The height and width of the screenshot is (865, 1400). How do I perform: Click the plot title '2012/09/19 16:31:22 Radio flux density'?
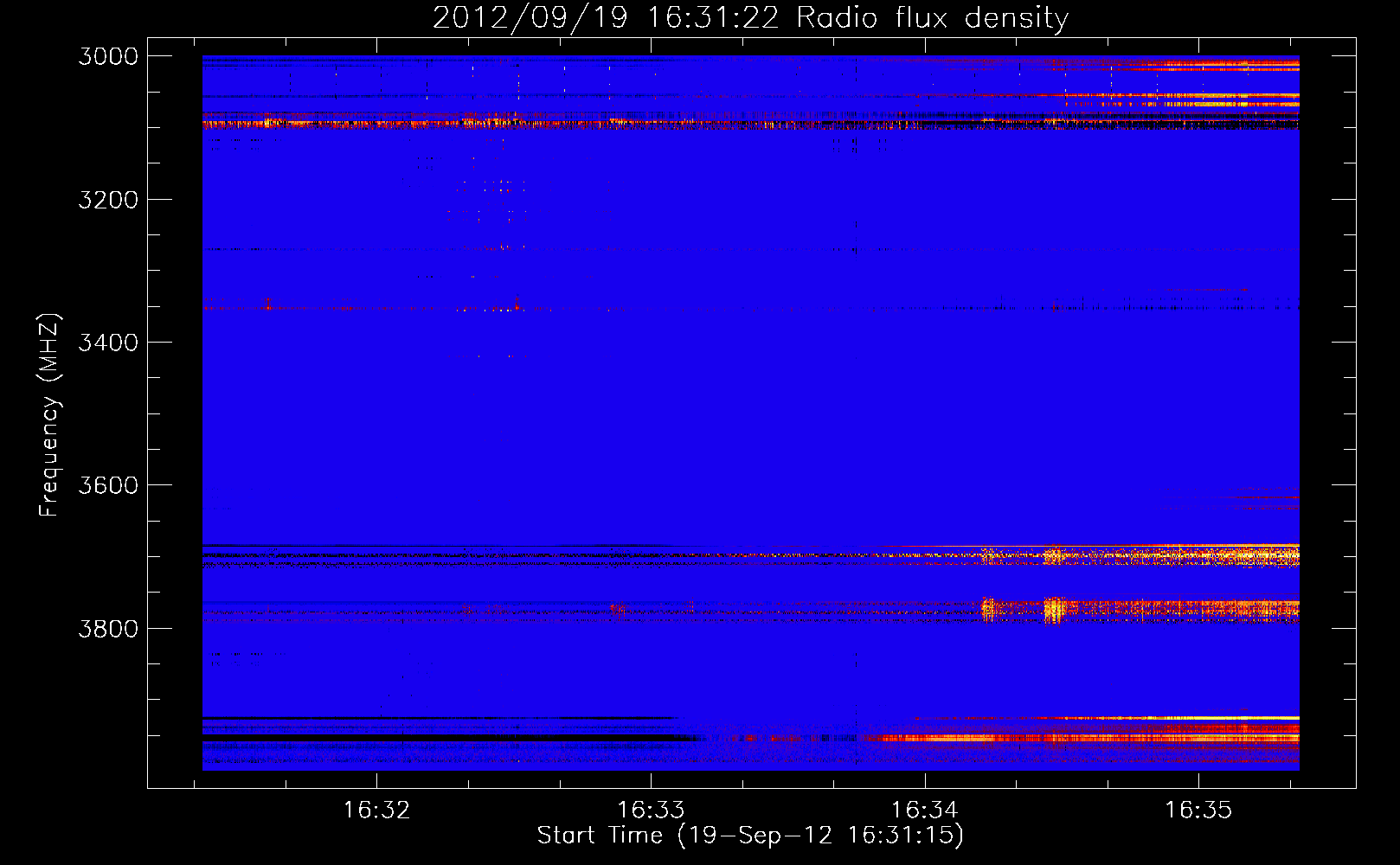click(750, 17)
